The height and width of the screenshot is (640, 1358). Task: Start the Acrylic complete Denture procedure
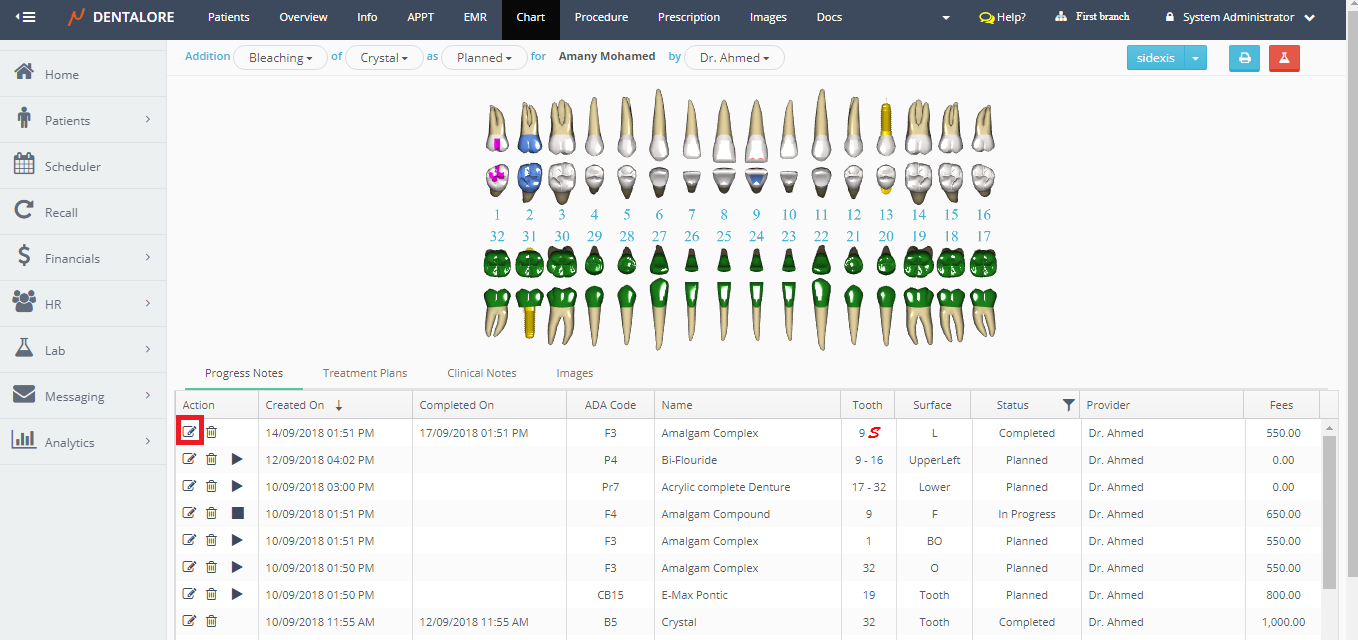(x=237, y=486)
